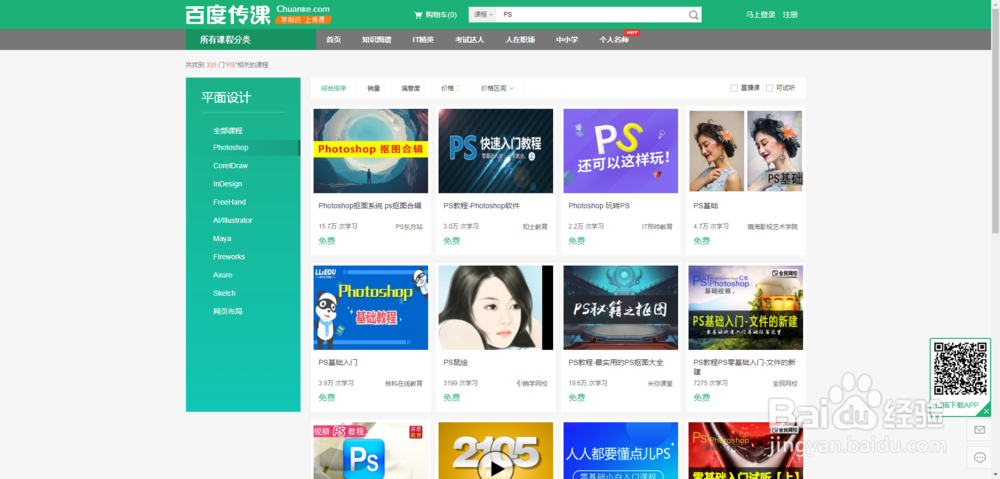This screenshot has width=1000, height=479.
Task: Select 网页布局 category in sidebar
Action: 228,311
